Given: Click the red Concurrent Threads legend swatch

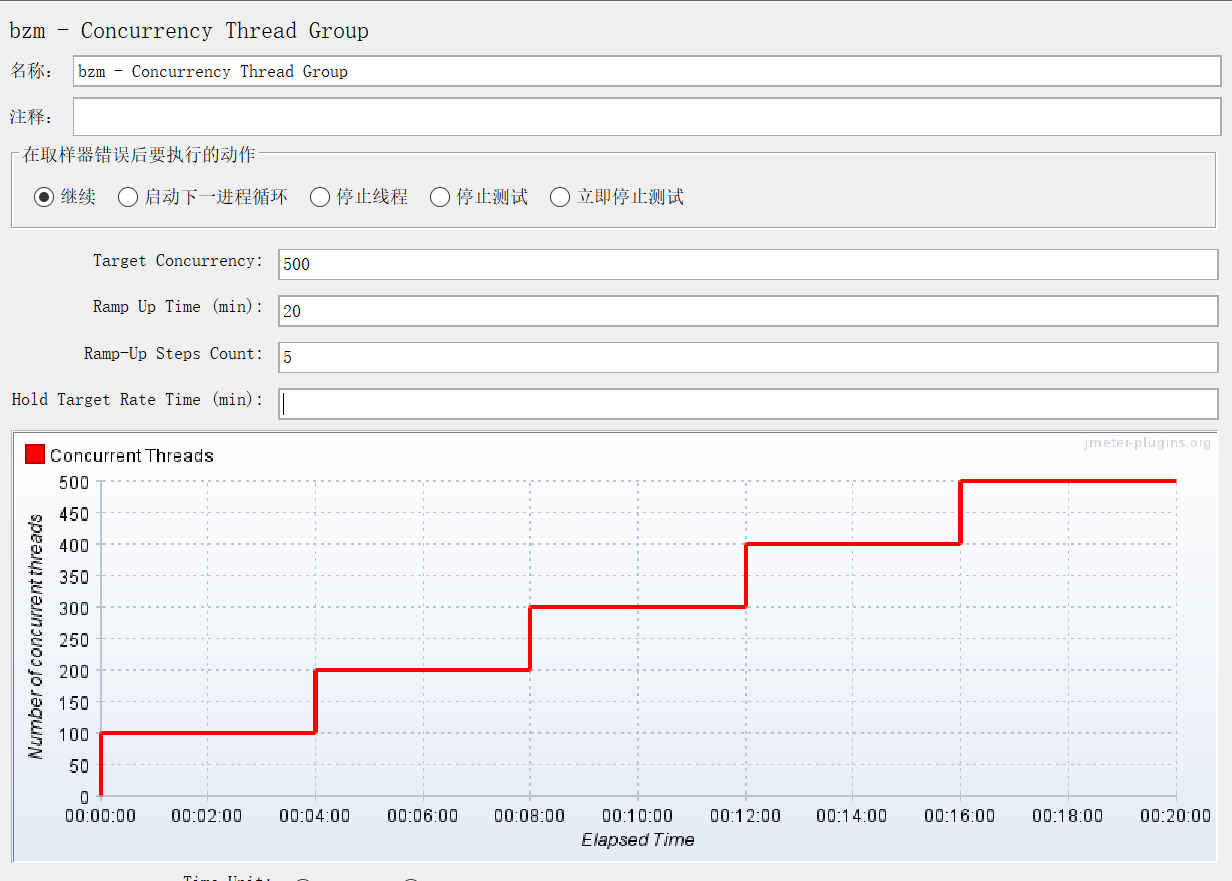Looking at the screenshot, I should (x=35, y=455).
